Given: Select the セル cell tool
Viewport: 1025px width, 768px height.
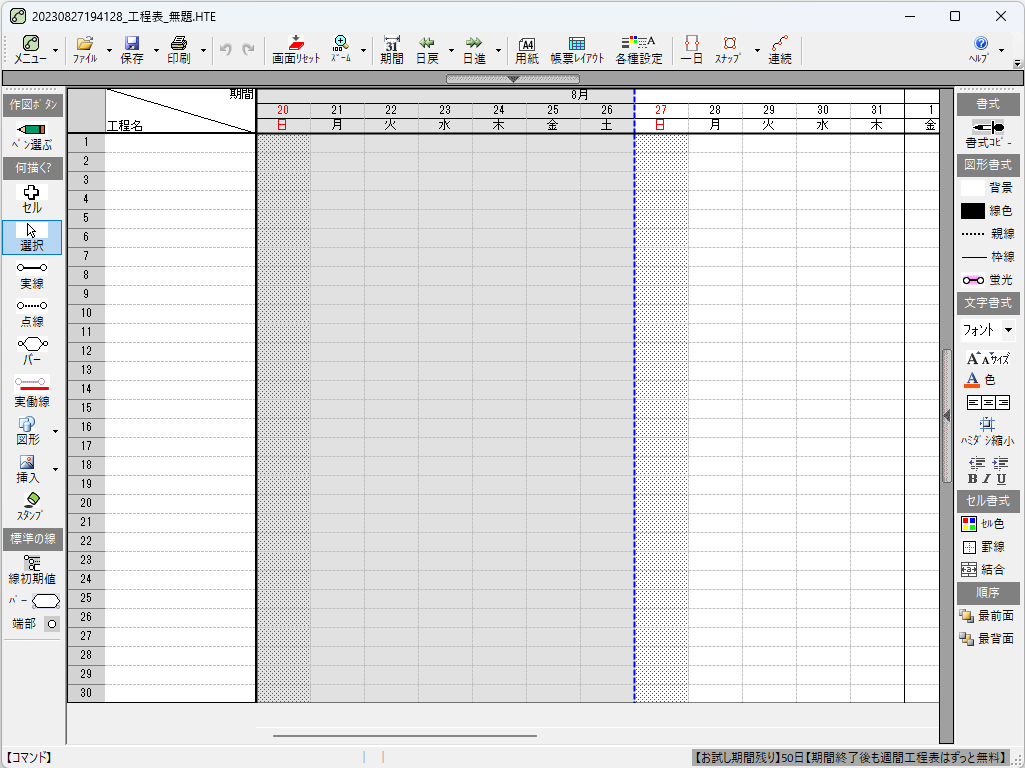Looking at the screenshot, I should 32,199.
